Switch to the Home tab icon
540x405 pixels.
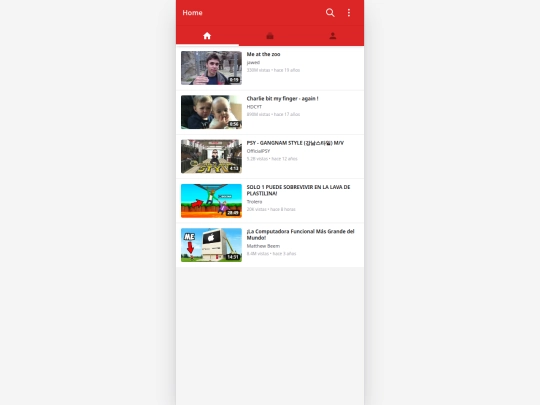tap(207, 36)
